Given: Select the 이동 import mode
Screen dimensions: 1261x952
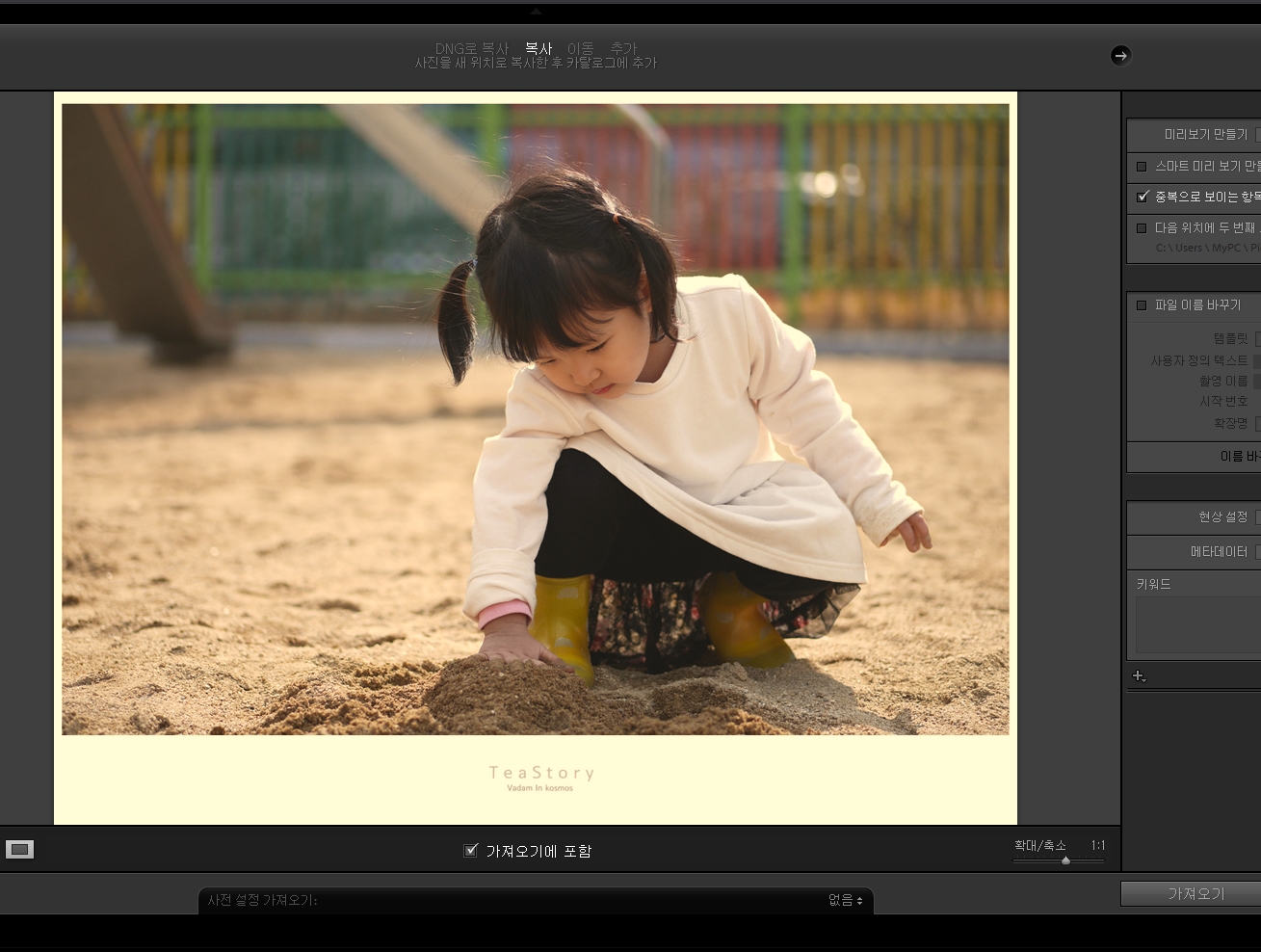Looking at the screenshot, I should [x=580, y=48].
